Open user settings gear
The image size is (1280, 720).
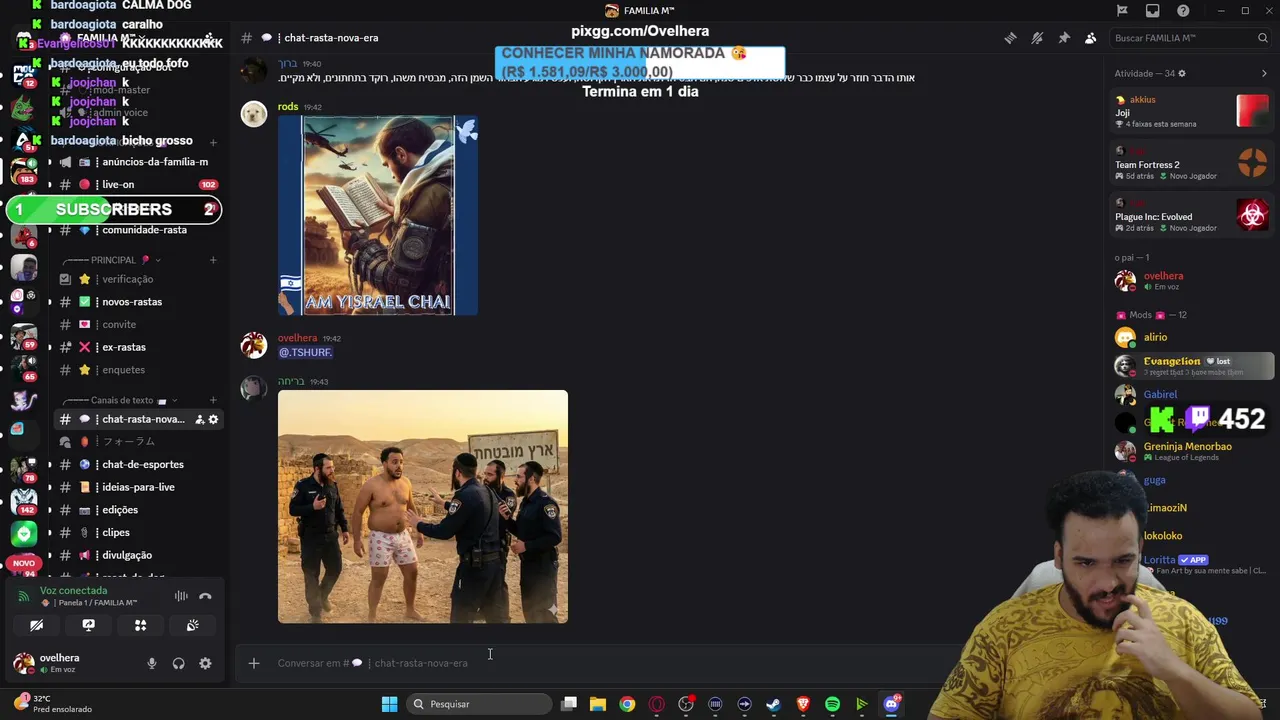pos(205,663)
